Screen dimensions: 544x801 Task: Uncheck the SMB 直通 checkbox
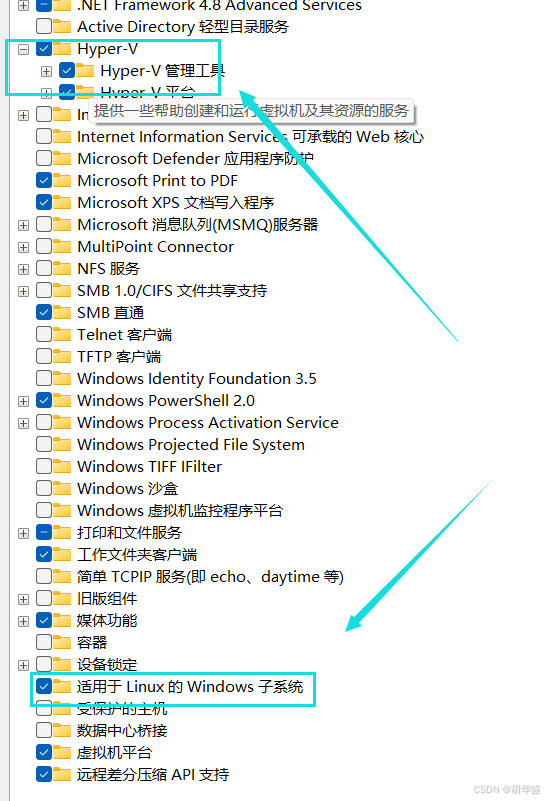(44, 313)
